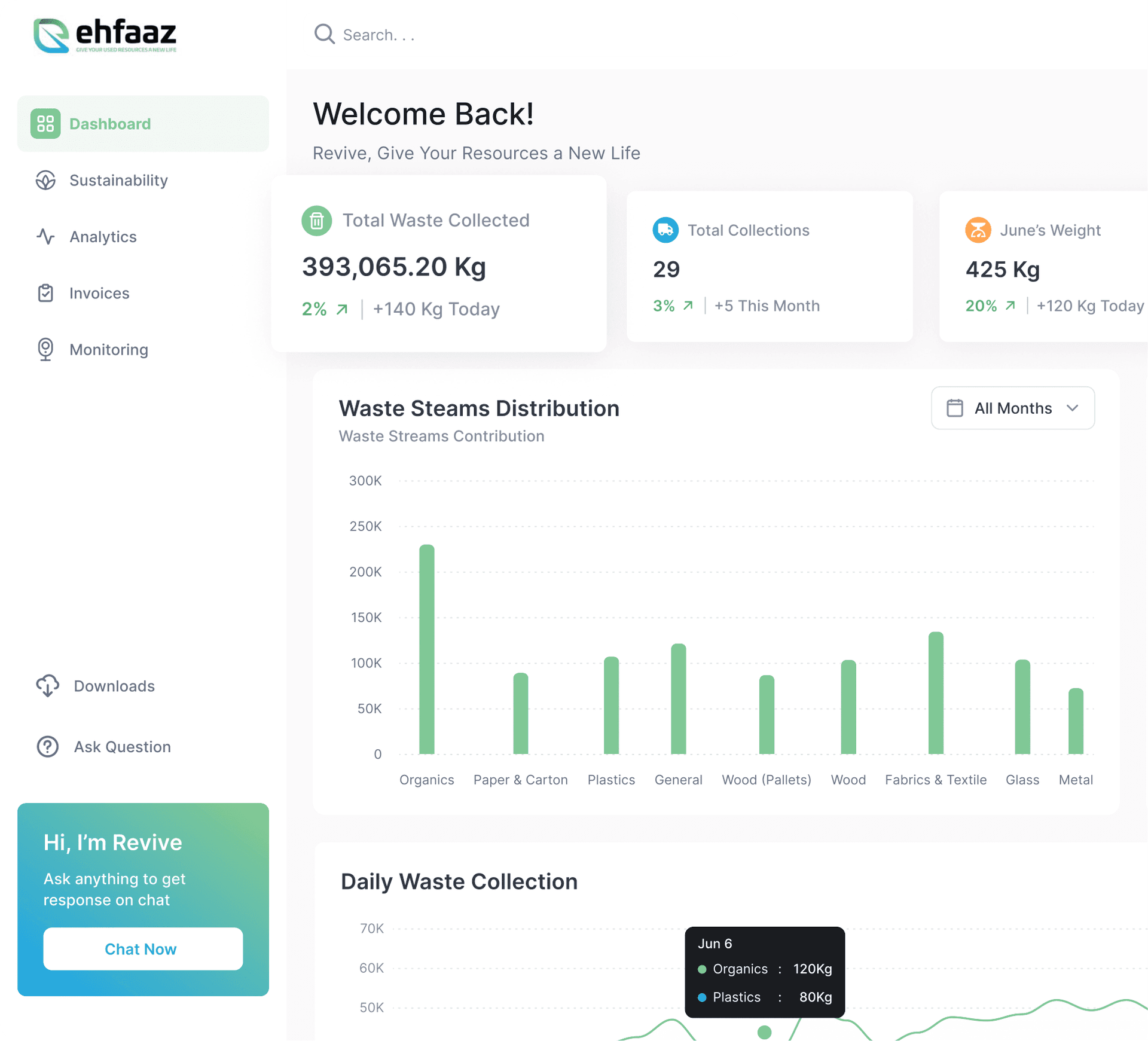Navigate to the Invoices section
The image size is (1148, 1041).
click(99, 293)
